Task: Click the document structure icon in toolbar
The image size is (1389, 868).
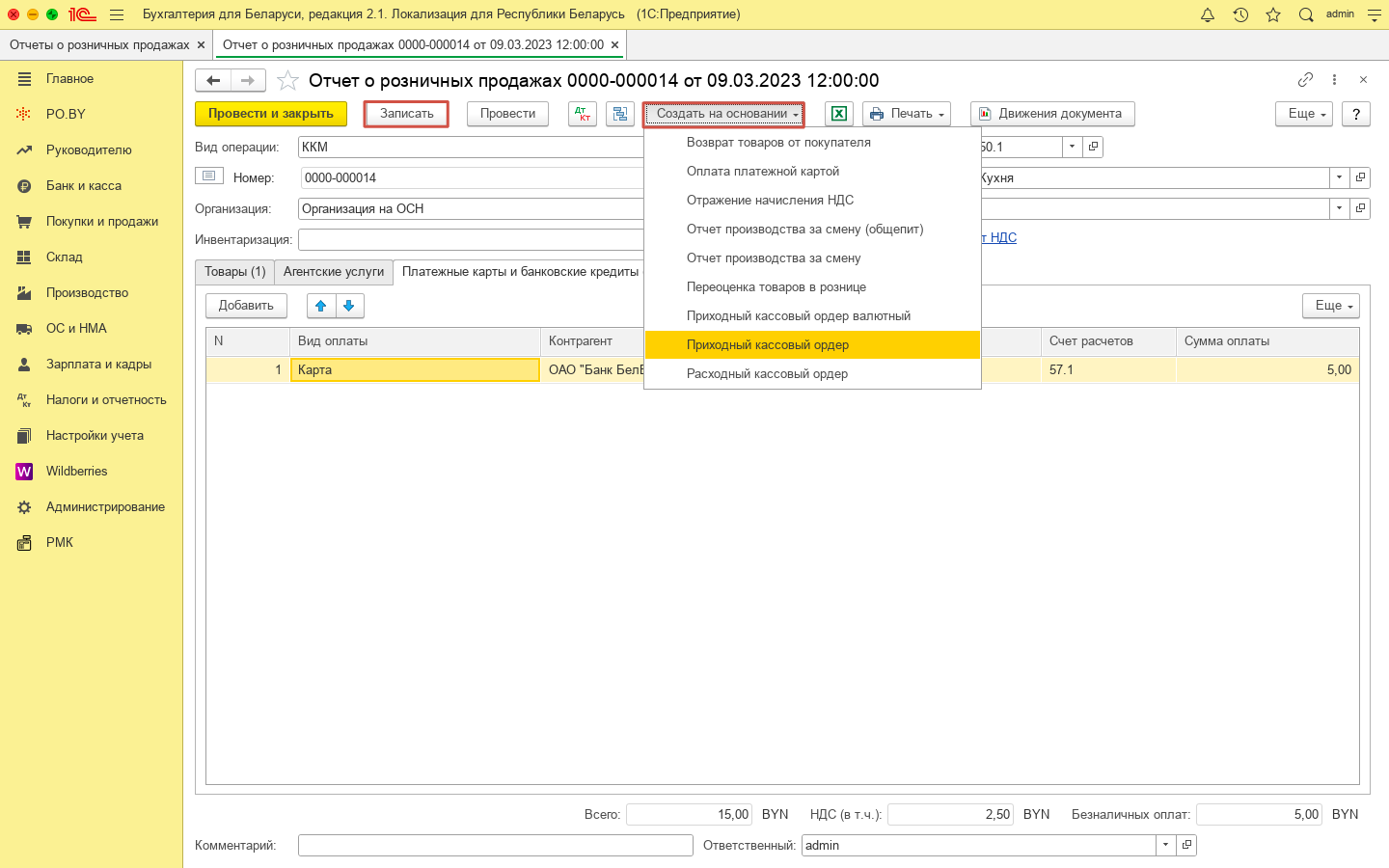Action: click(619, 114)
